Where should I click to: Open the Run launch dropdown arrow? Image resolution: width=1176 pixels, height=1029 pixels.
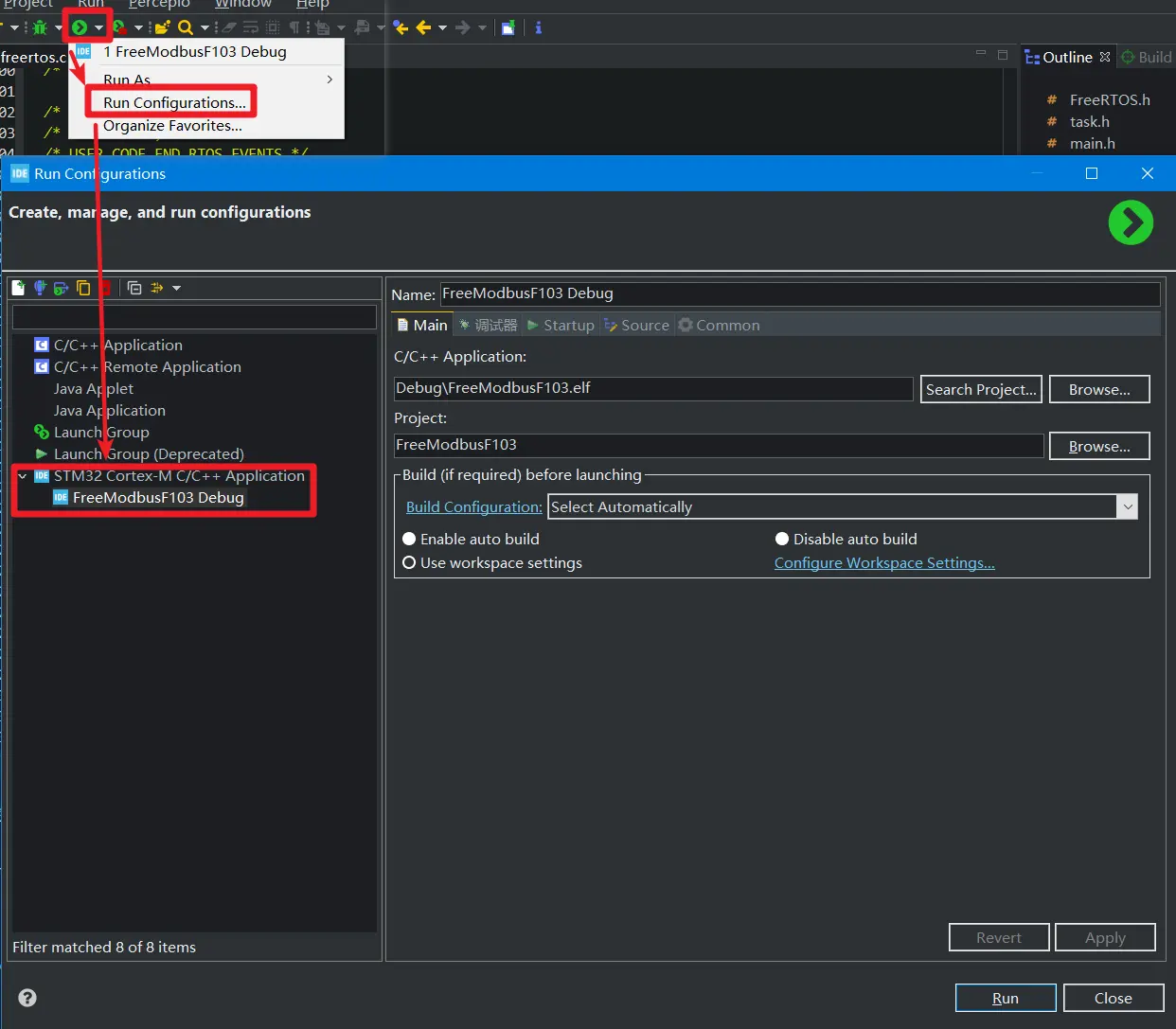point(98,28)
